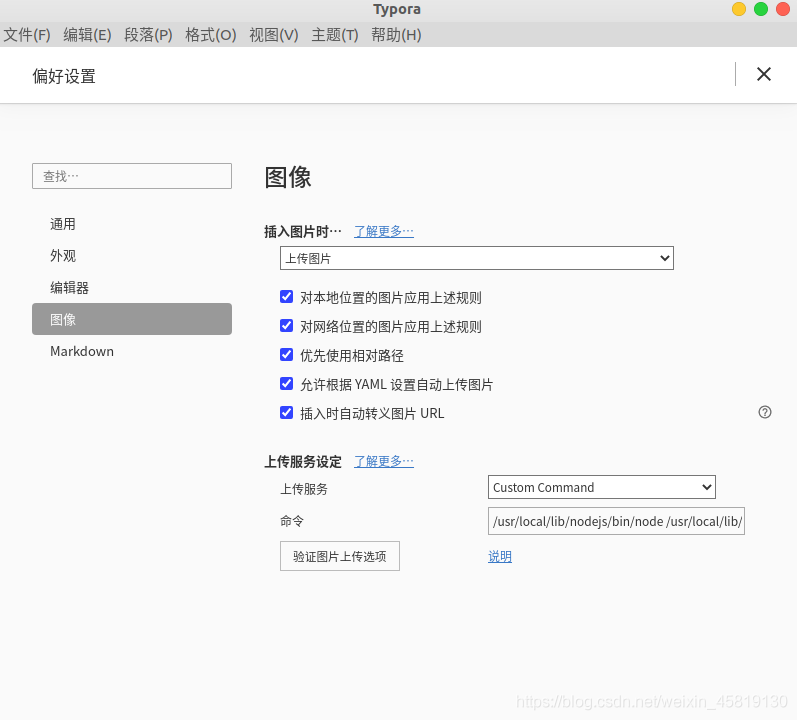
Task: Click 了解更多 link next to 上传服务设定
Action: tap(384, 461)
